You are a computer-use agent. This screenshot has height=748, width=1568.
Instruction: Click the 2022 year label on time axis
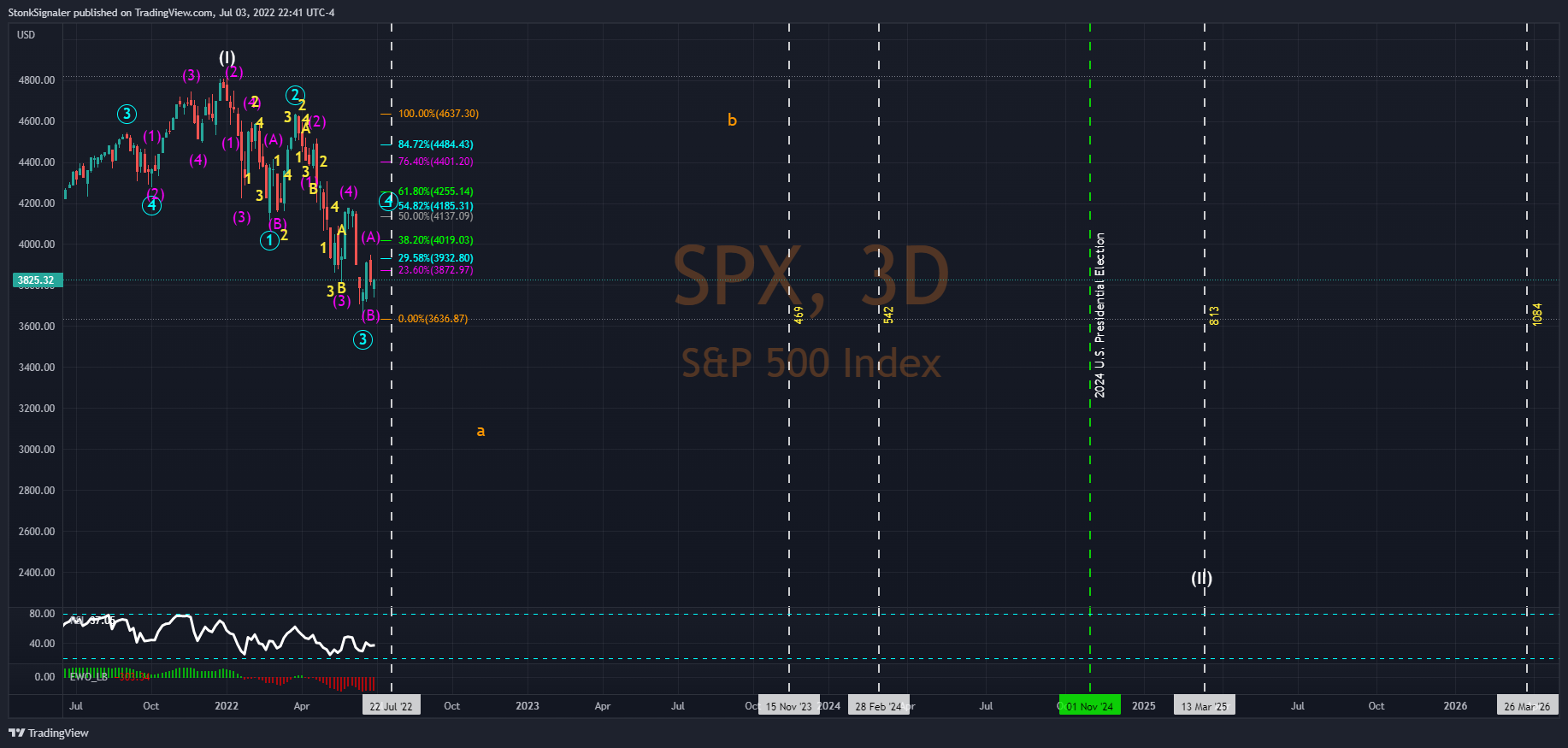[x=227, y=706]
